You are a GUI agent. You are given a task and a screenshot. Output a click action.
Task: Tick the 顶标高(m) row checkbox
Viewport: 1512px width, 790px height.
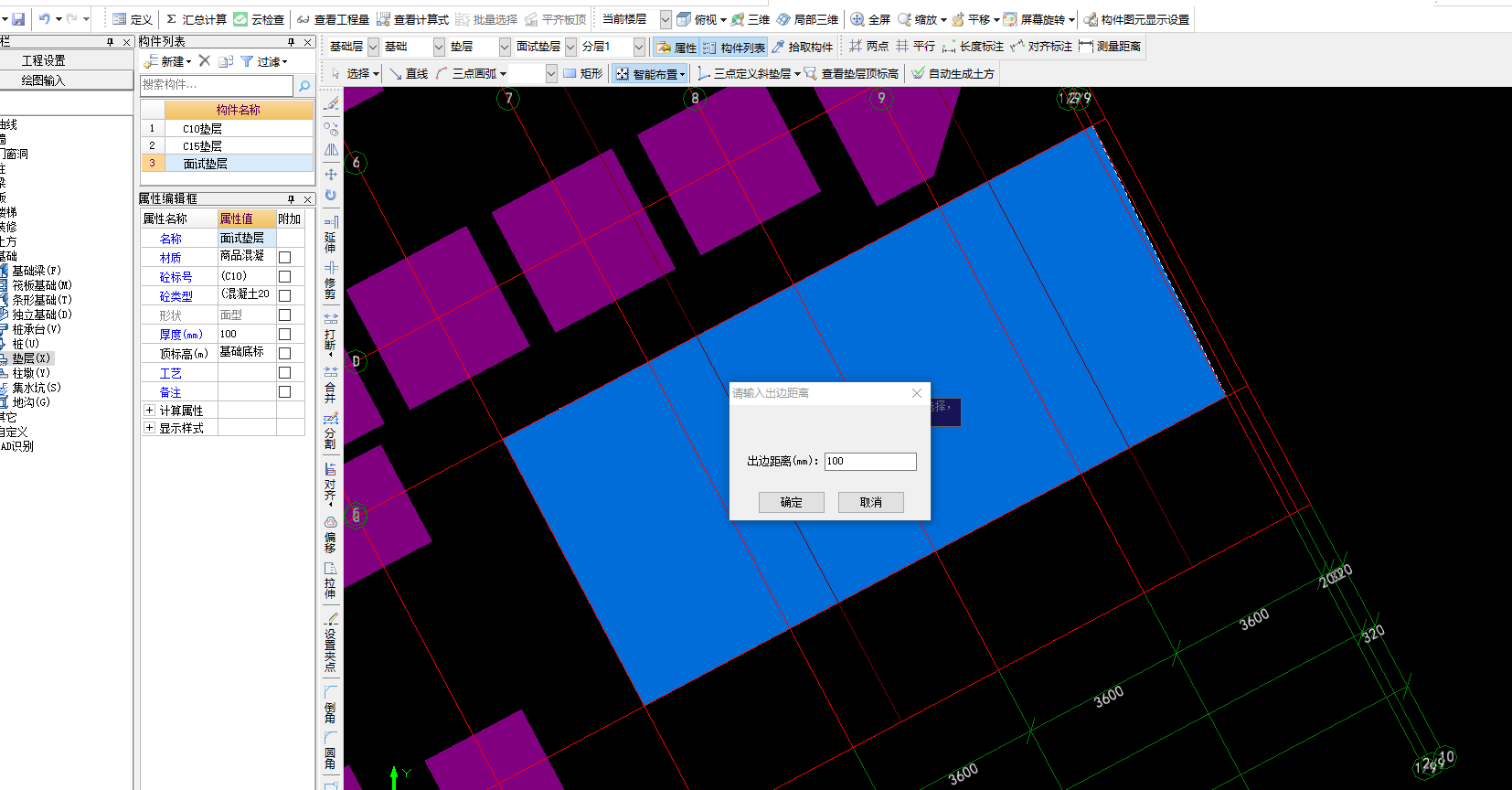click(285, 354)
